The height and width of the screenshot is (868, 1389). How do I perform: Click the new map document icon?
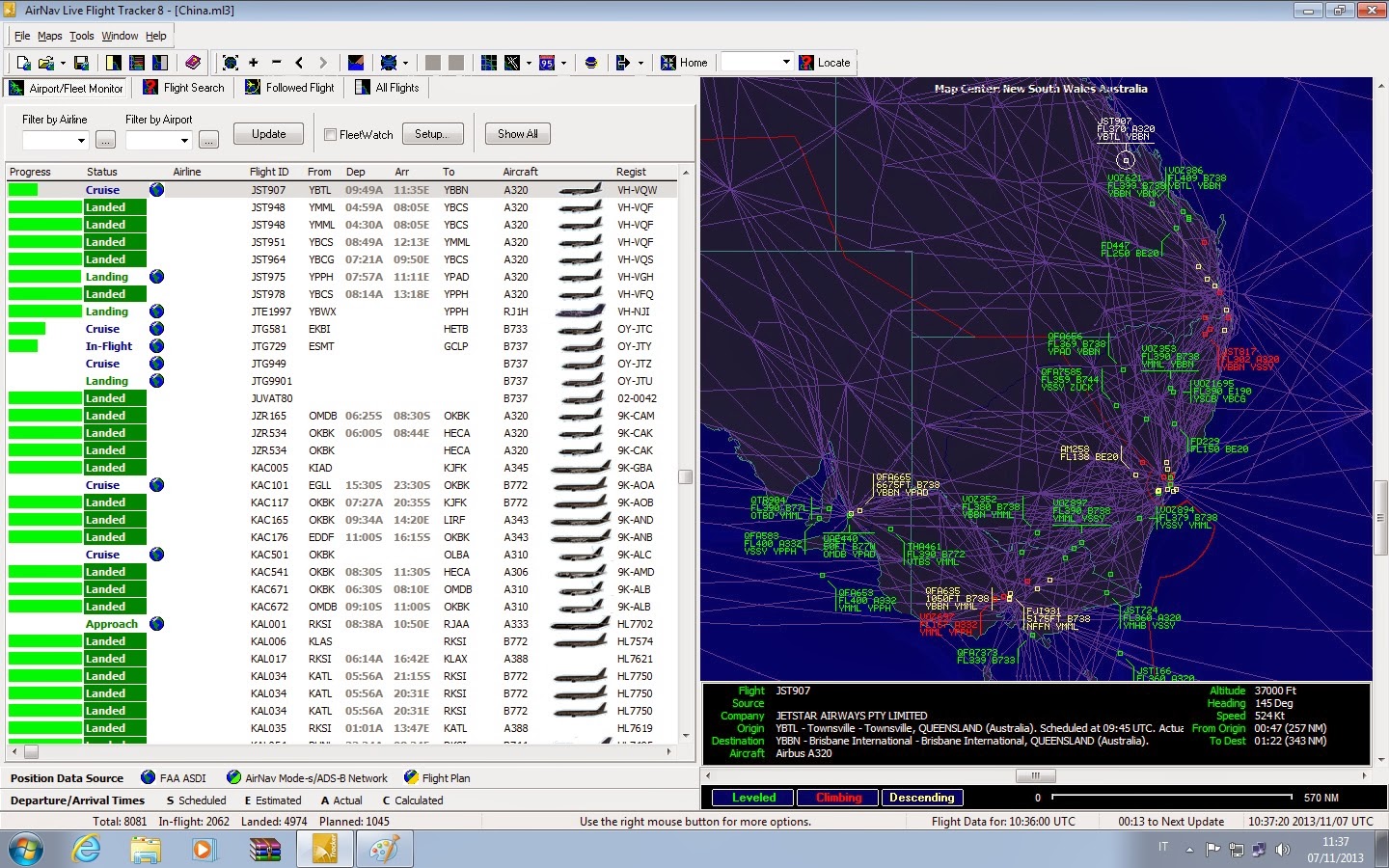pyautogui.click(x=24, y=63)
